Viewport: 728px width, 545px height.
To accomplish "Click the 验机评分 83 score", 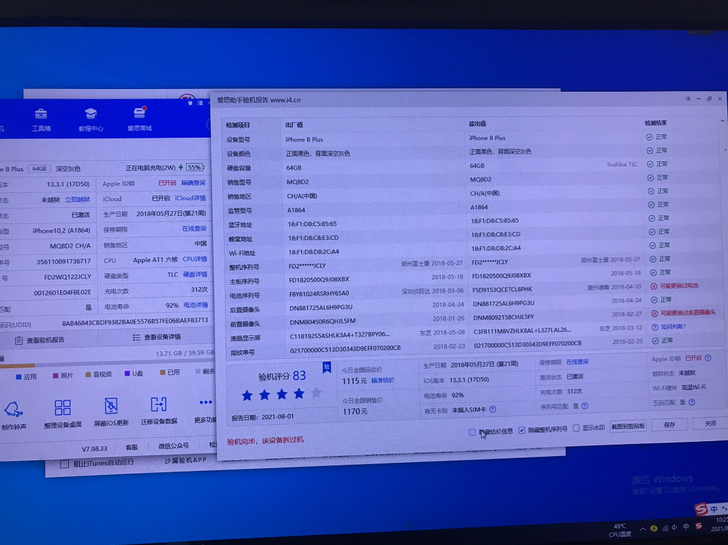I will click(x=282, y=376).
